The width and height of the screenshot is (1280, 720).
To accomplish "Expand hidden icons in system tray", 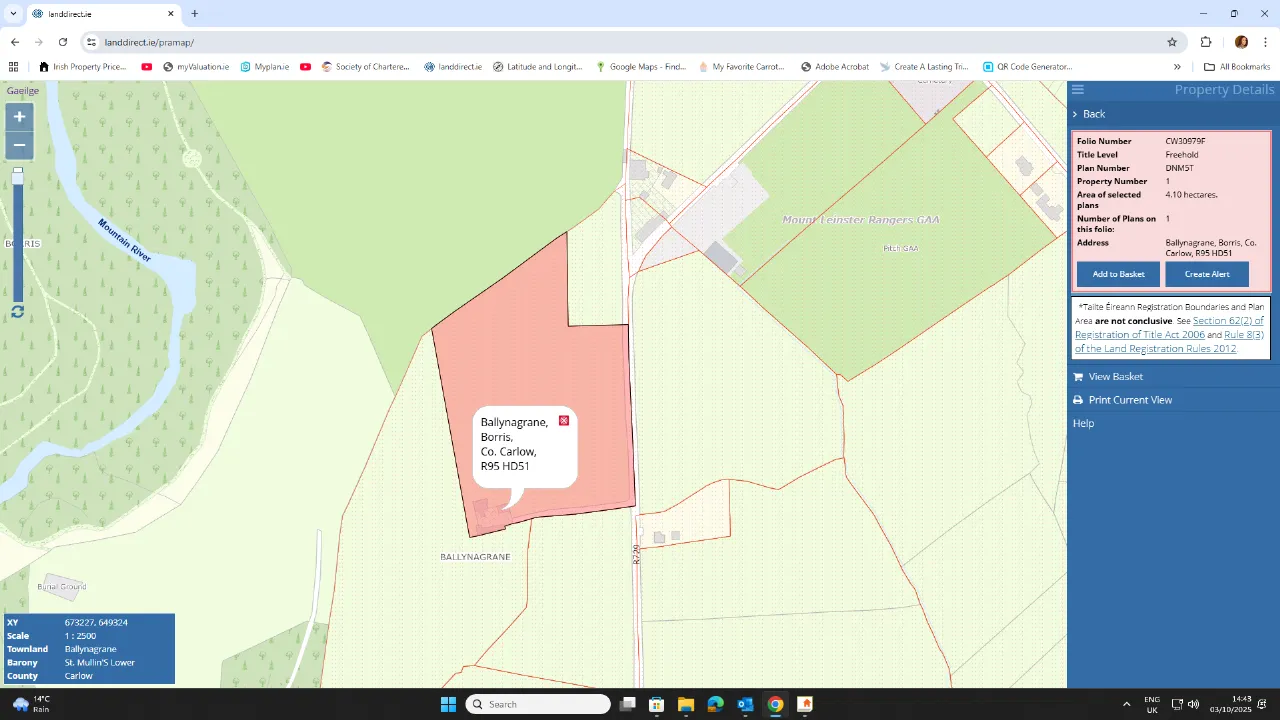I will [x=1128, y=704].
